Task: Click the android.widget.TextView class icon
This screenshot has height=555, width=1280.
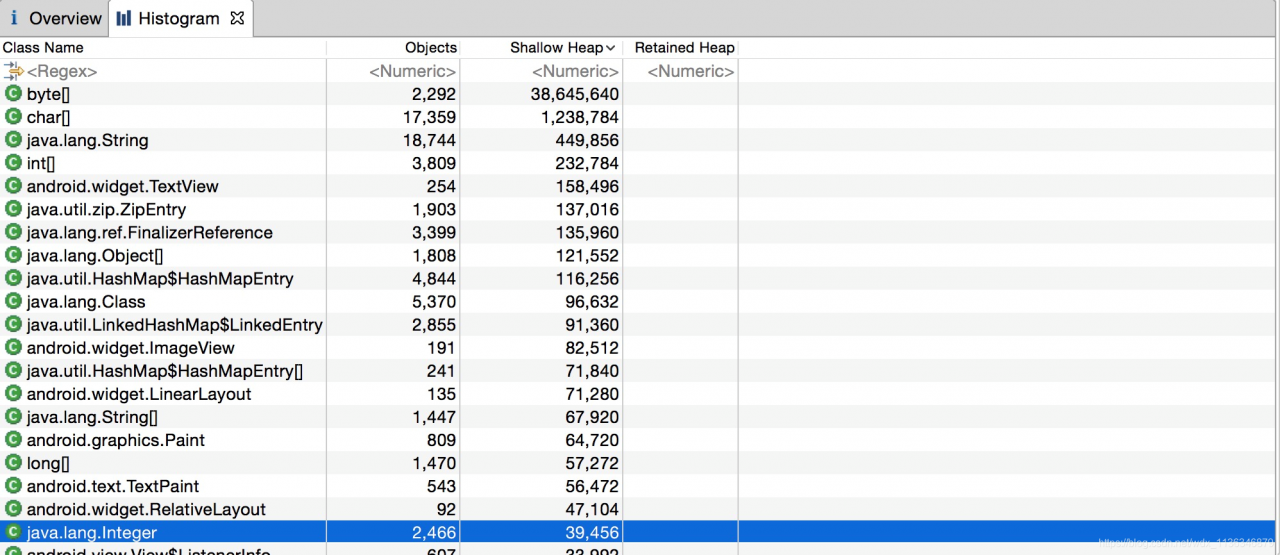Action: [13, 186]
